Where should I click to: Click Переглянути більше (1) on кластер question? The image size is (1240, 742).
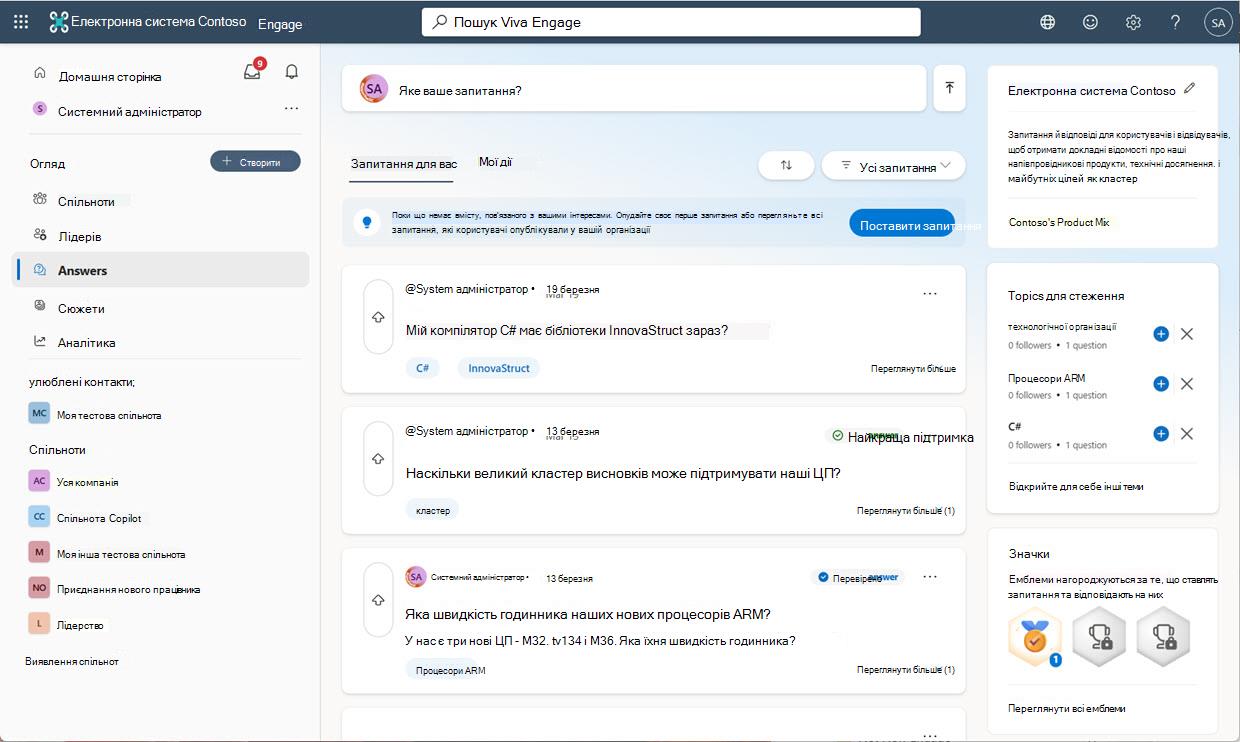click(906, 511)
